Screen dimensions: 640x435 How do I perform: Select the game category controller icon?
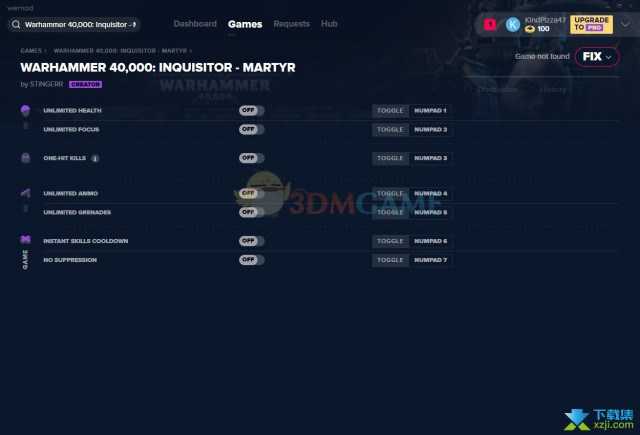click(x=25, y=240)
